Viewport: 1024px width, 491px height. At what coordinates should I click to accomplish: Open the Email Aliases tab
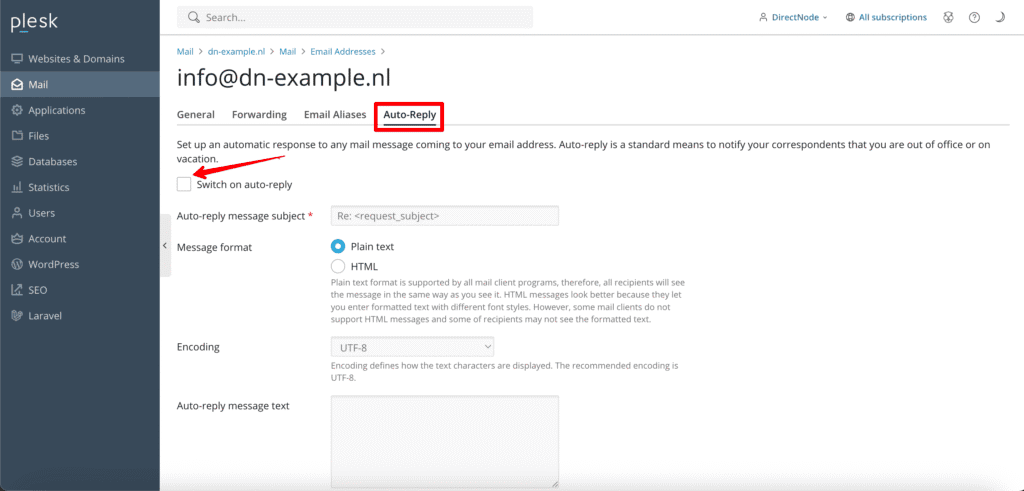click(x=335, y=115)
